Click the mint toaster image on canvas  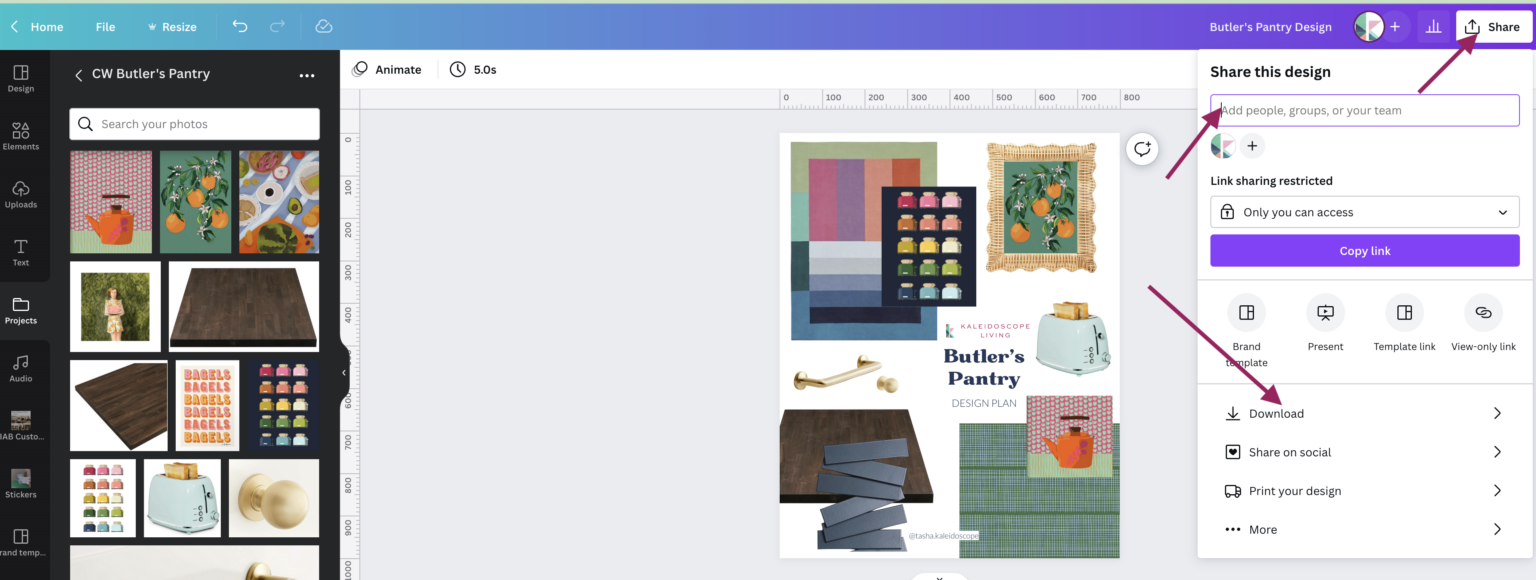point(1072,337)
